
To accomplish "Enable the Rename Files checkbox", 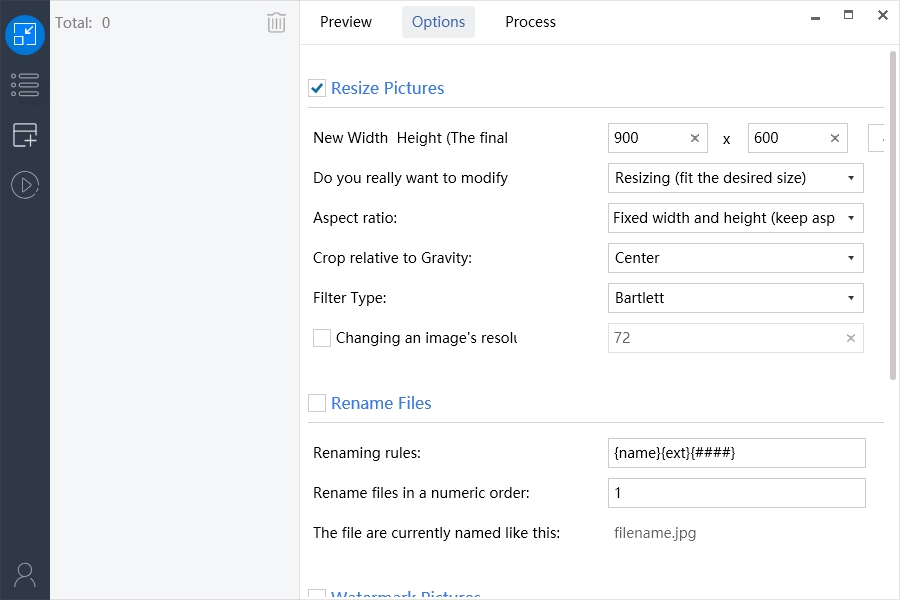I will click(318, 403).
